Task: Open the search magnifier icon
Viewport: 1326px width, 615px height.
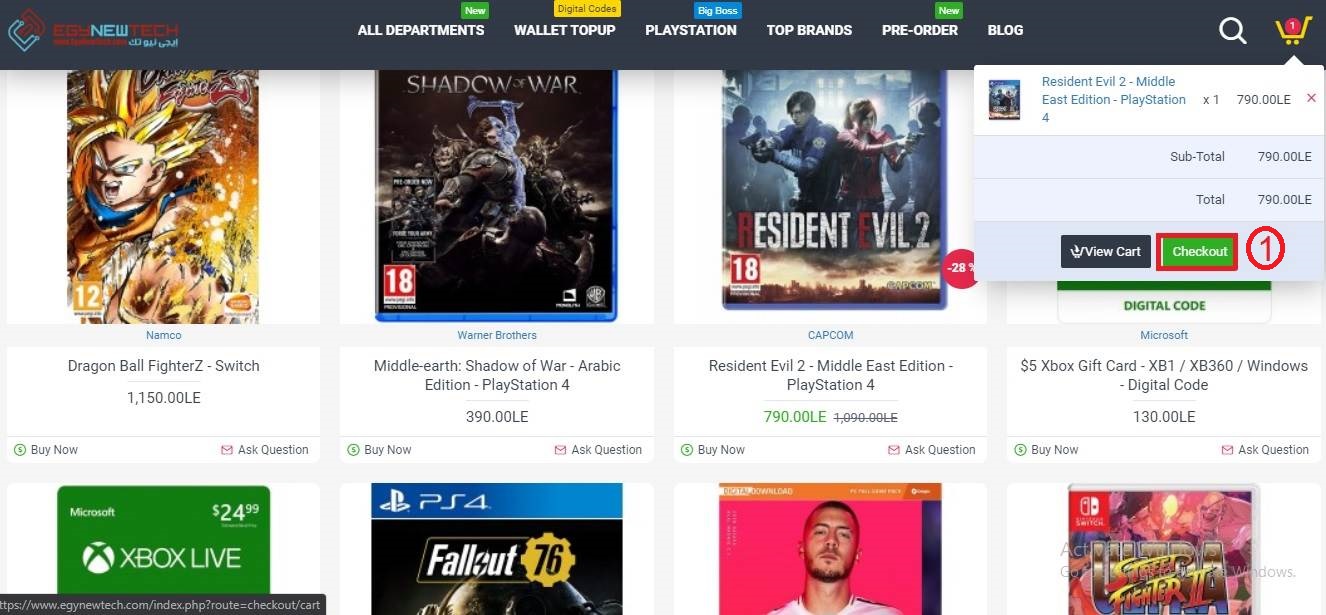Action: [1233, 31]
